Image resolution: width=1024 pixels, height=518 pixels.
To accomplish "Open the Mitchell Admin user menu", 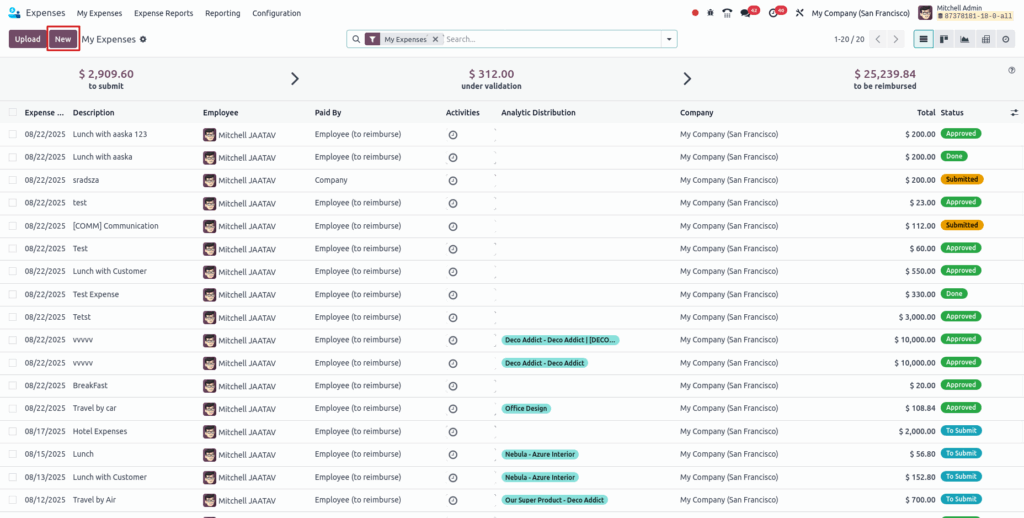I will 965,13.
